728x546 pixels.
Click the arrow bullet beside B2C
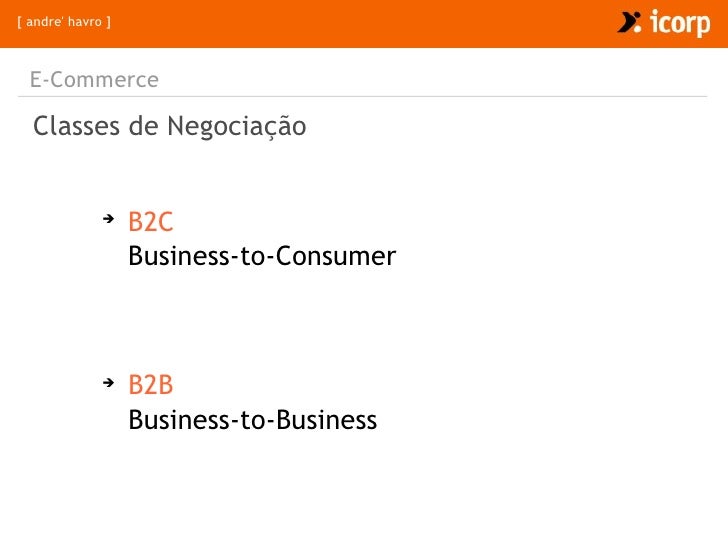[109, 218]
